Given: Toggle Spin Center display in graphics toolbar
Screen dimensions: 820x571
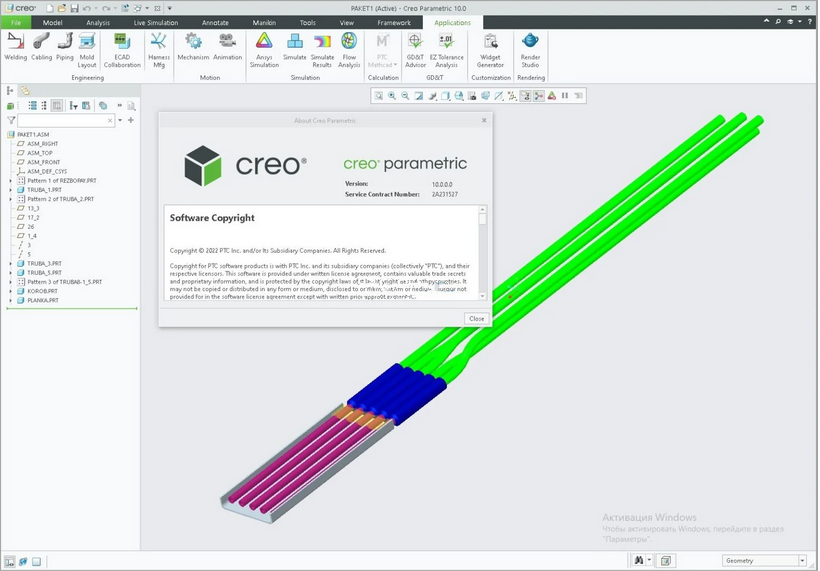Looking at the screenshot, I should pyautogui.click(x=538, y=96).
